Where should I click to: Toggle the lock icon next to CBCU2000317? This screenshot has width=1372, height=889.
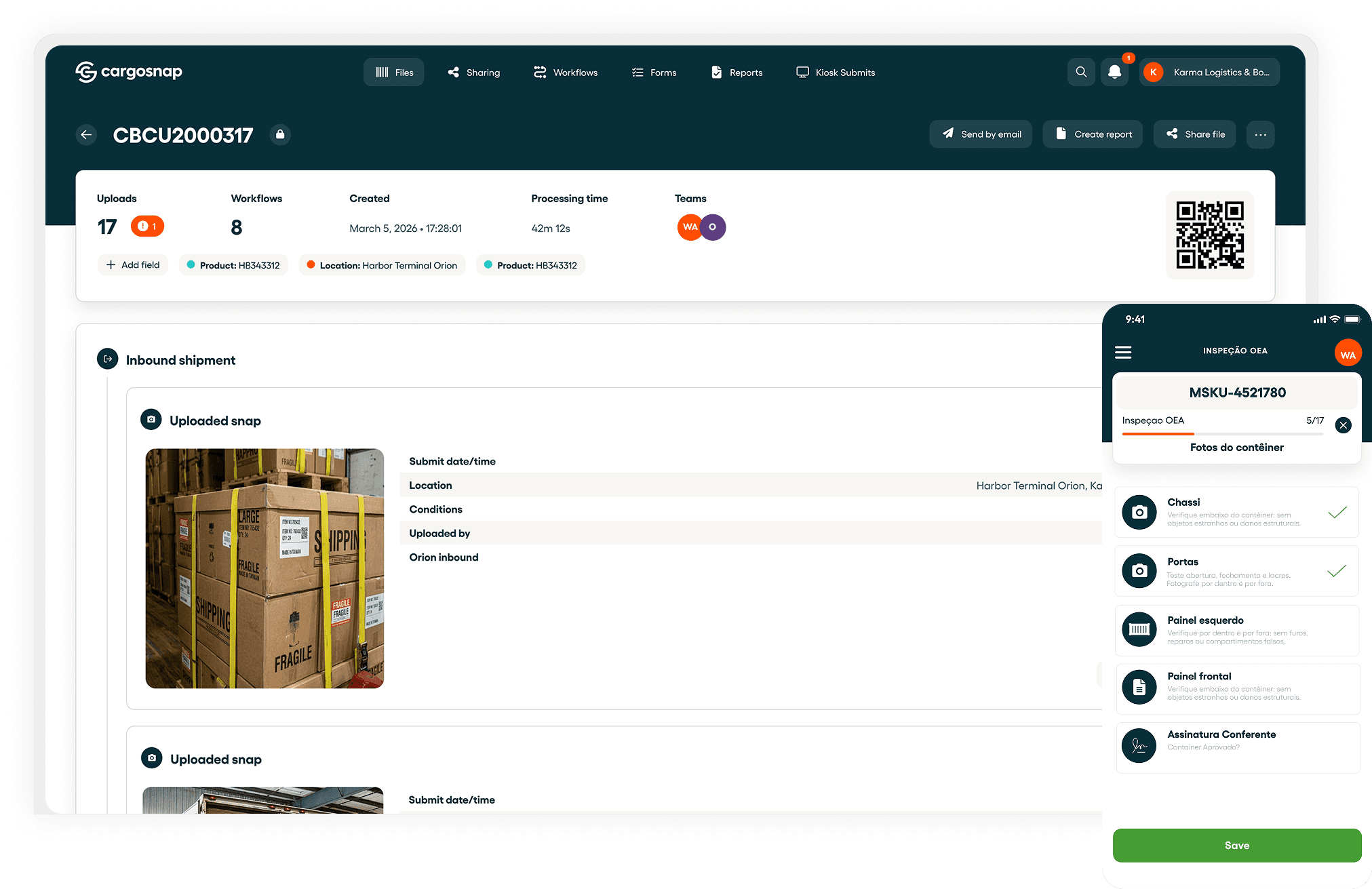tap(280, 134)
